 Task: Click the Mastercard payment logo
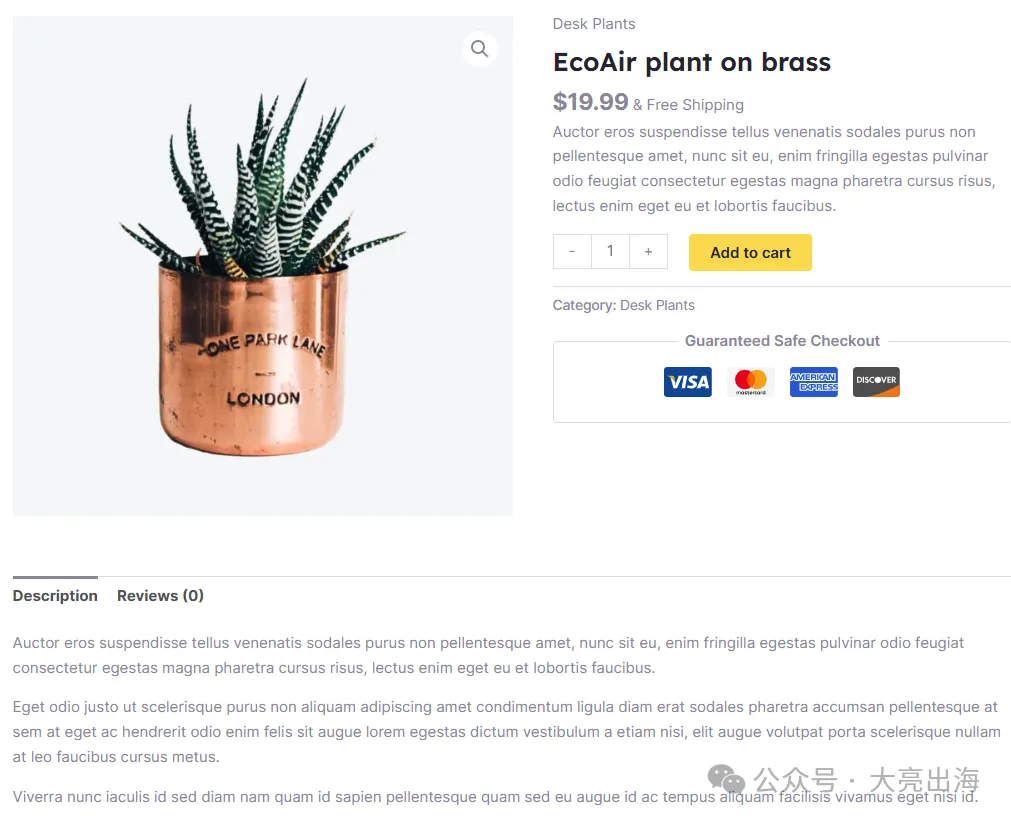(x=751, y=382)
